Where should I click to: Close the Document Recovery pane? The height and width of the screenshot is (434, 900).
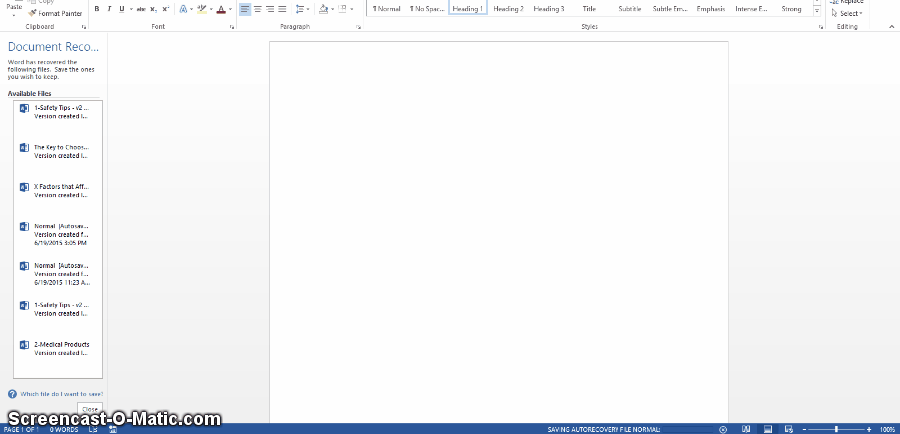[90, 409]
